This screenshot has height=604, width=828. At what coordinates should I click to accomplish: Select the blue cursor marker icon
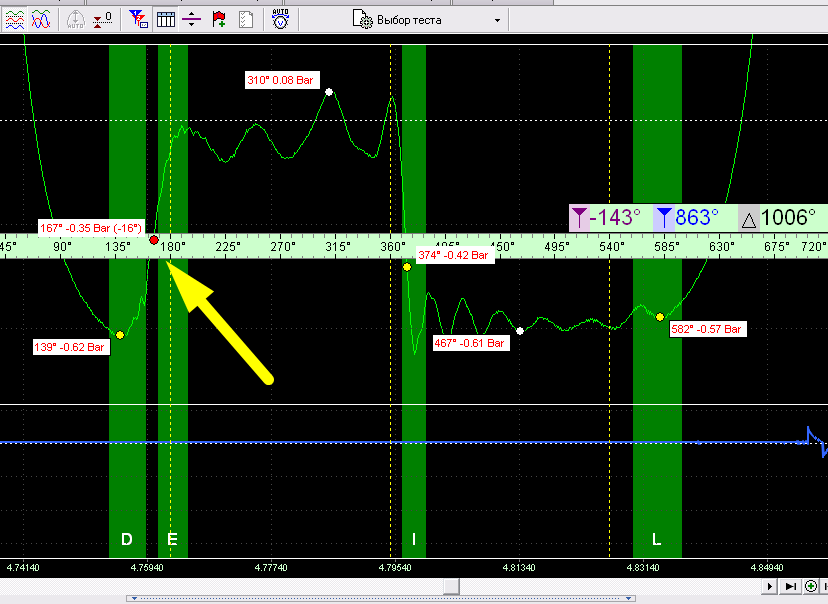coord(663,218)
